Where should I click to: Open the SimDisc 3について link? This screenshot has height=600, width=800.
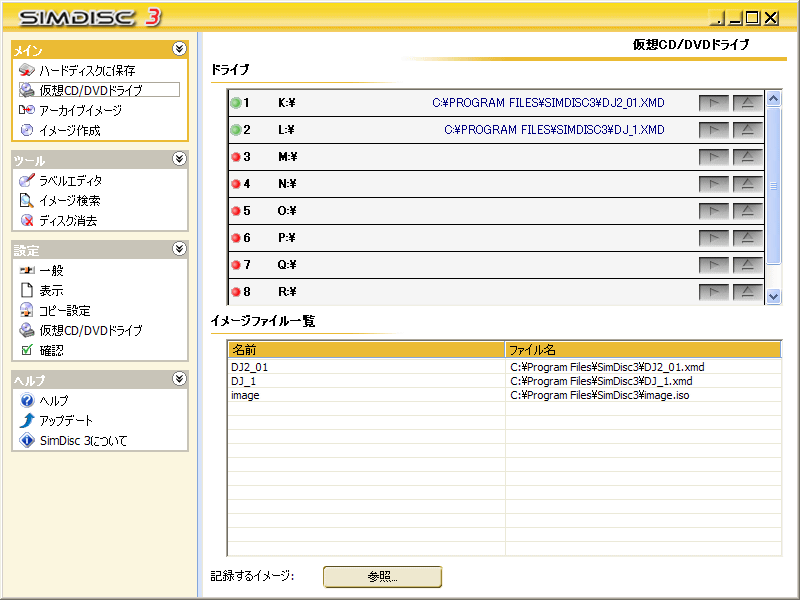(x=83, y=441)
